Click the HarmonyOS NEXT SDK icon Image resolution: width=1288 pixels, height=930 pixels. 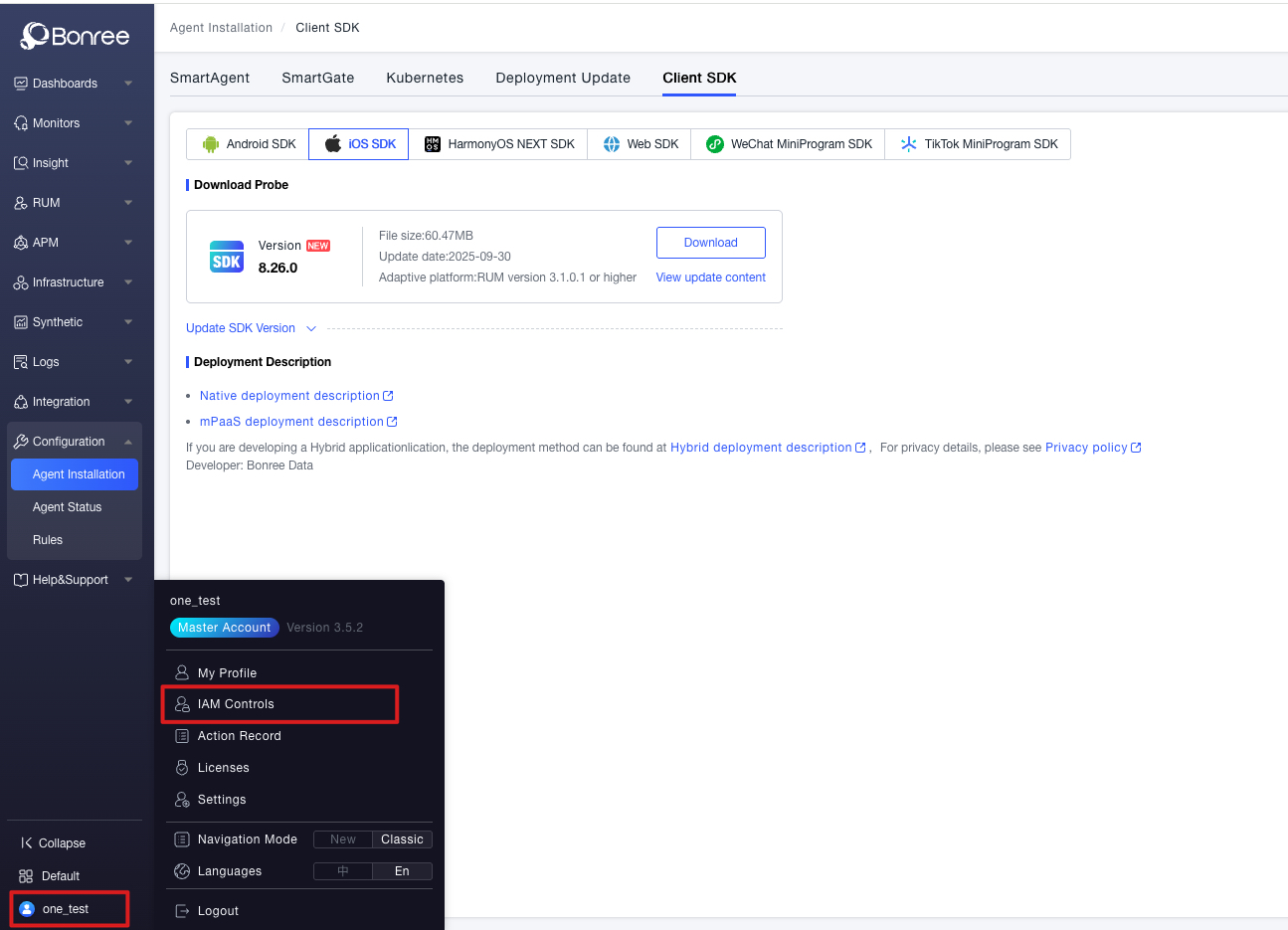coord(432,144)
